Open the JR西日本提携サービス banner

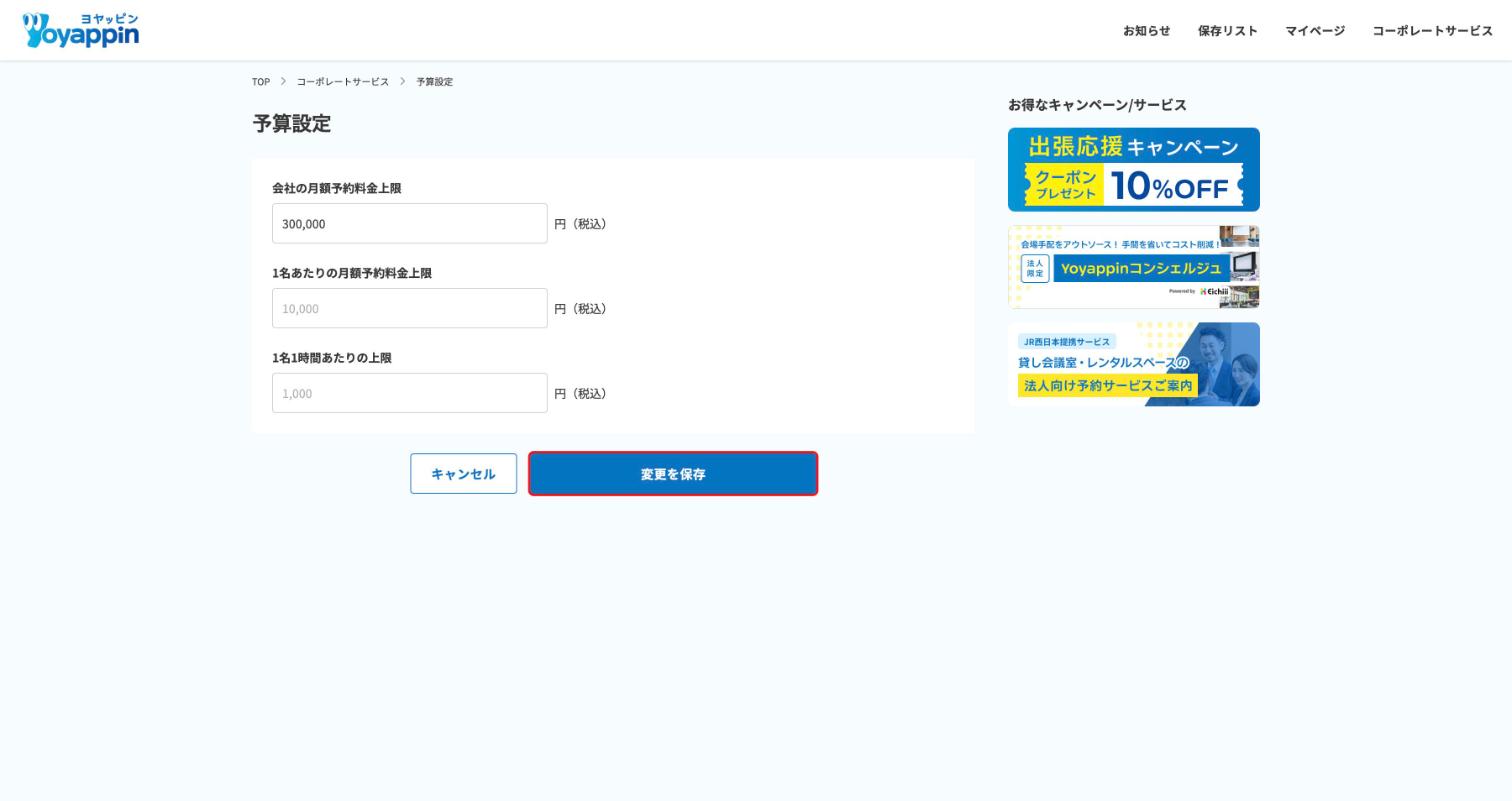coord(1134,364)
